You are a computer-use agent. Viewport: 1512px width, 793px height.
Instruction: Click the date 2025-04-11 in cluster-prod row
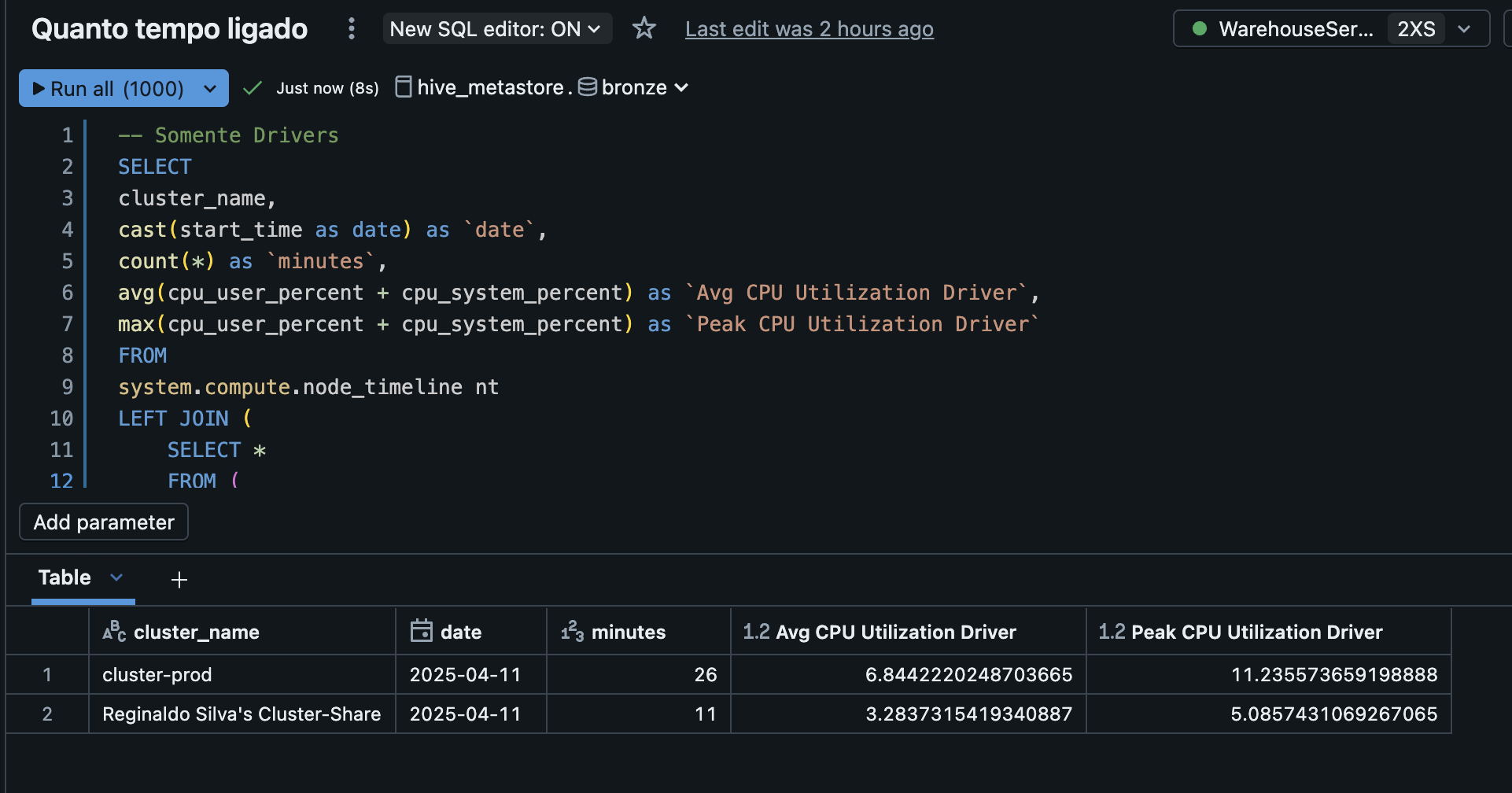[x=465, y=674]
